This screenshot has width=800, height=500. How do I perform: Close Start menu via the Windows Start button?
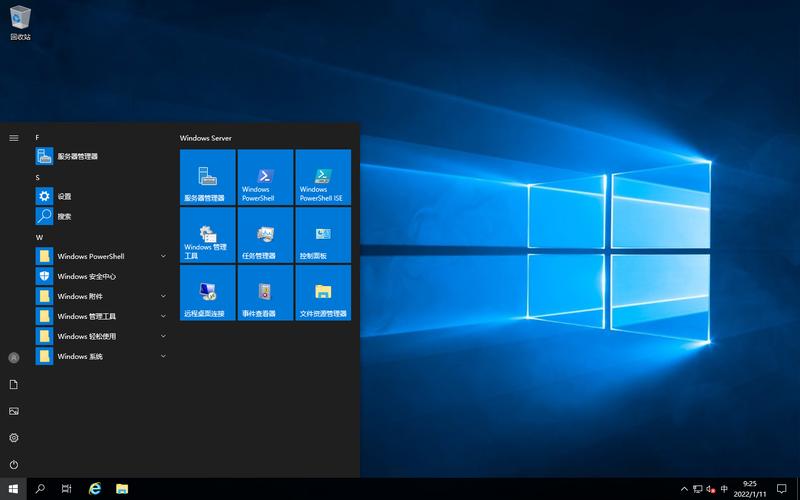pyautogui.click(x=13, y=489)
